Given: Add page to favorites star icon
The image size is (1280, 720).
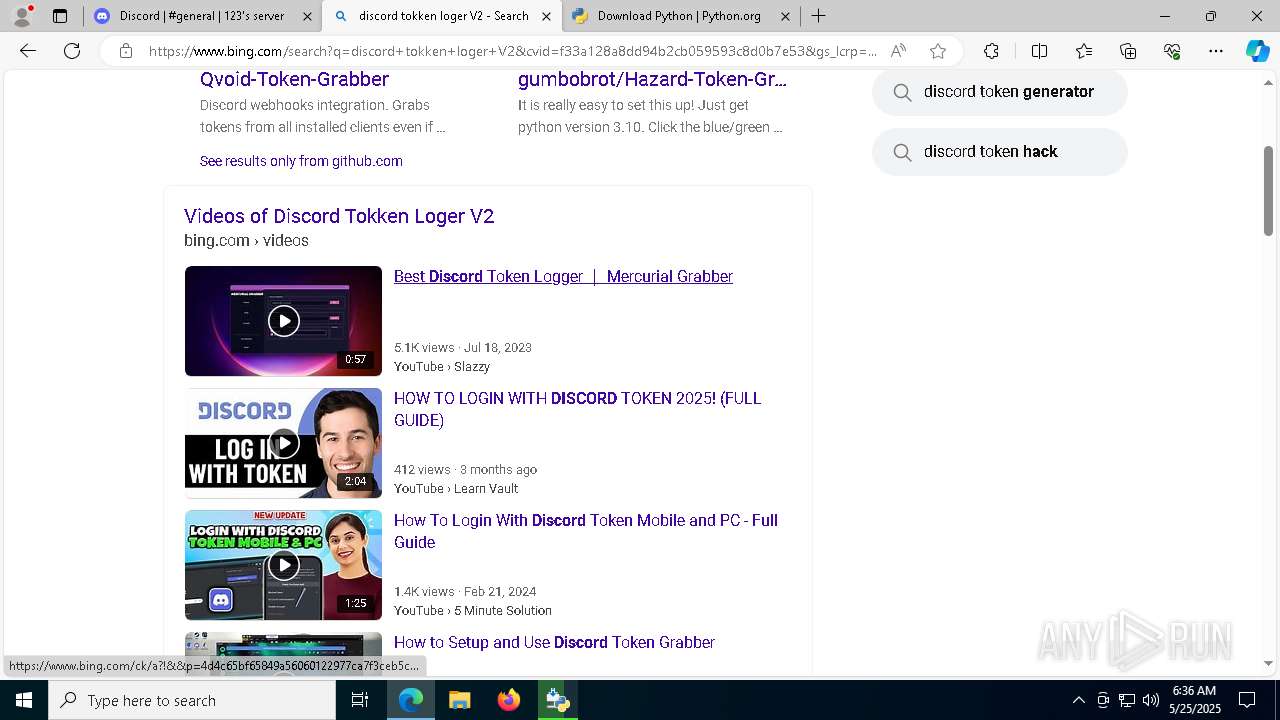Looking at the screenshot, I should tap(938, 51).
